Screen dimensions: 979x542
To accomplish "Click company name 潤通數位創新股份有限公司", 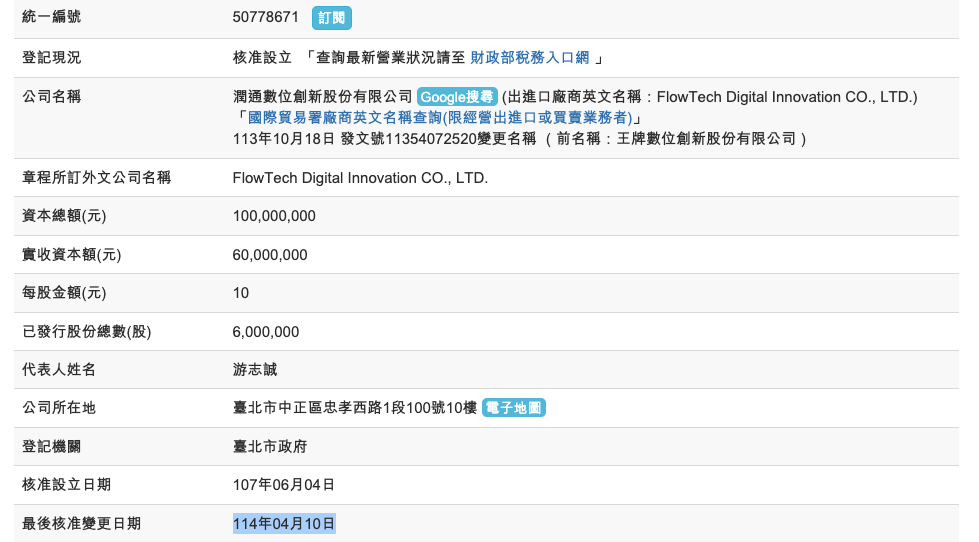I will (322, 97).
